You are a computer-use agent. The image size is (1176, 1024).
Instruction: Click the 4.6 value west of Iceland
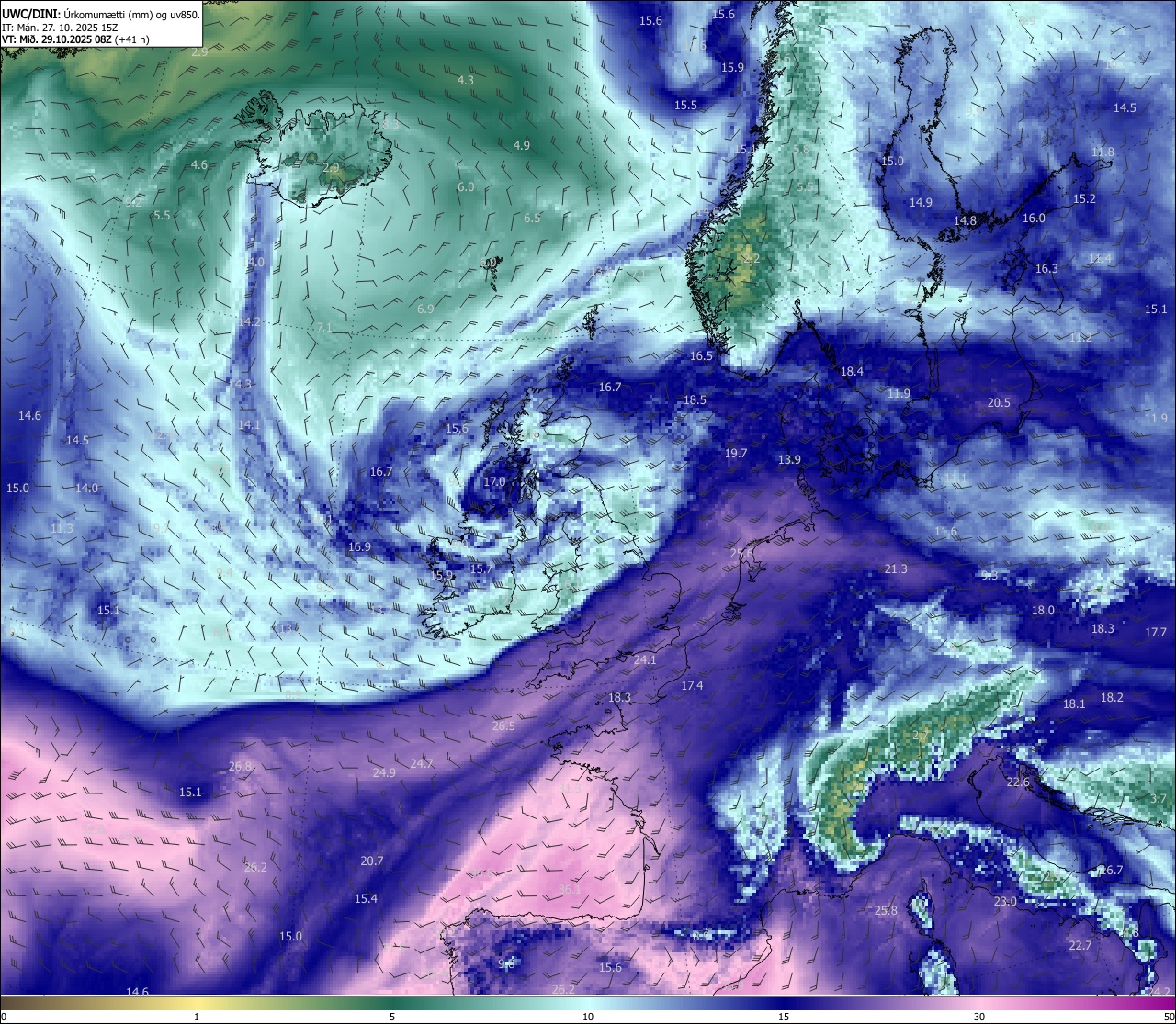point(199,164)
